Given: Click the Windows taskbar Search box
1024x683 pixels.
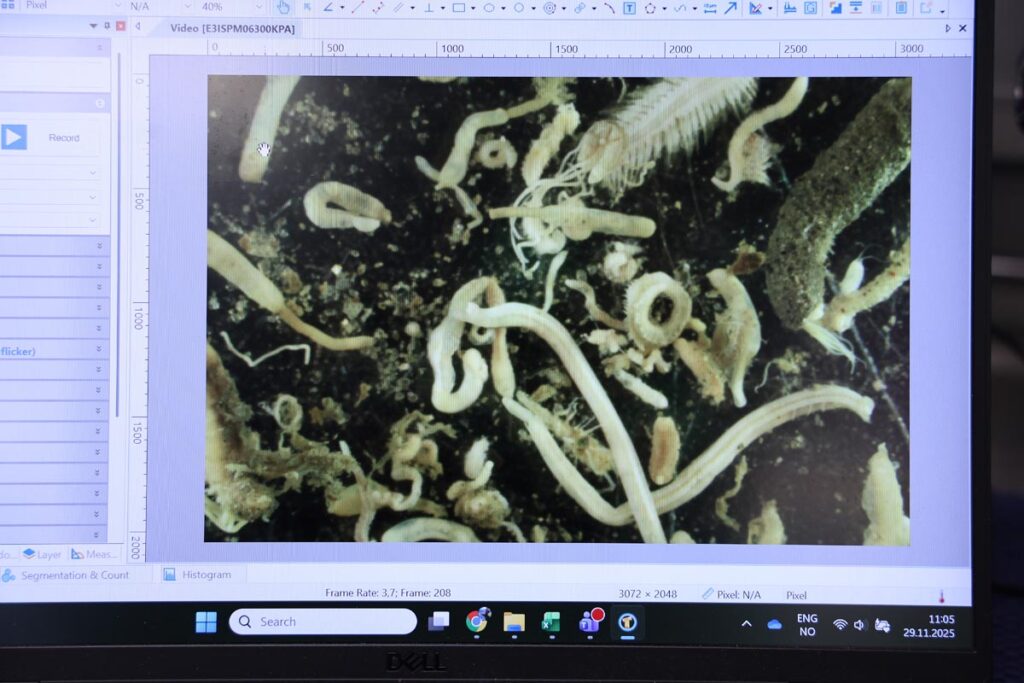Looking at the screenshot, I should [x=323, y=621].
